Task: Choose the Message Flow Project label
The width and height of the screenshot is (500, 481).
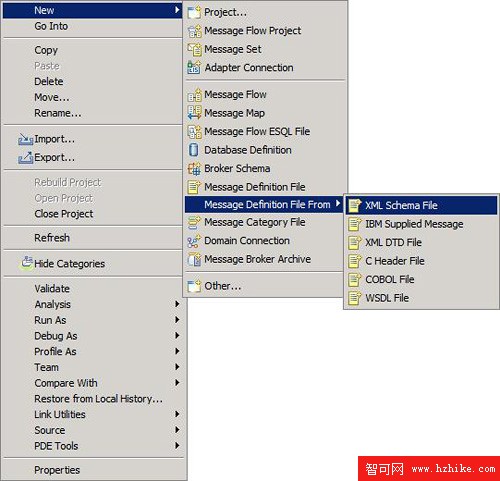Action: (253, 31)
